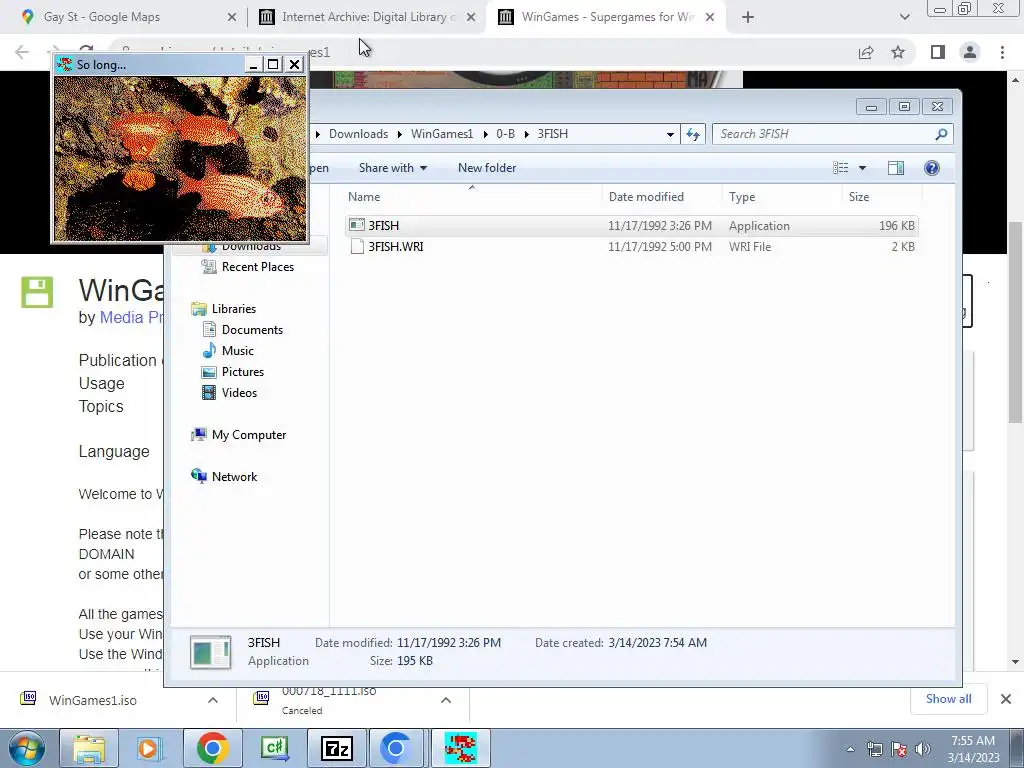The width and height of the screenshot is (1024, 768).
Task: Click the So long... window title icon
Action: point(64,64)
